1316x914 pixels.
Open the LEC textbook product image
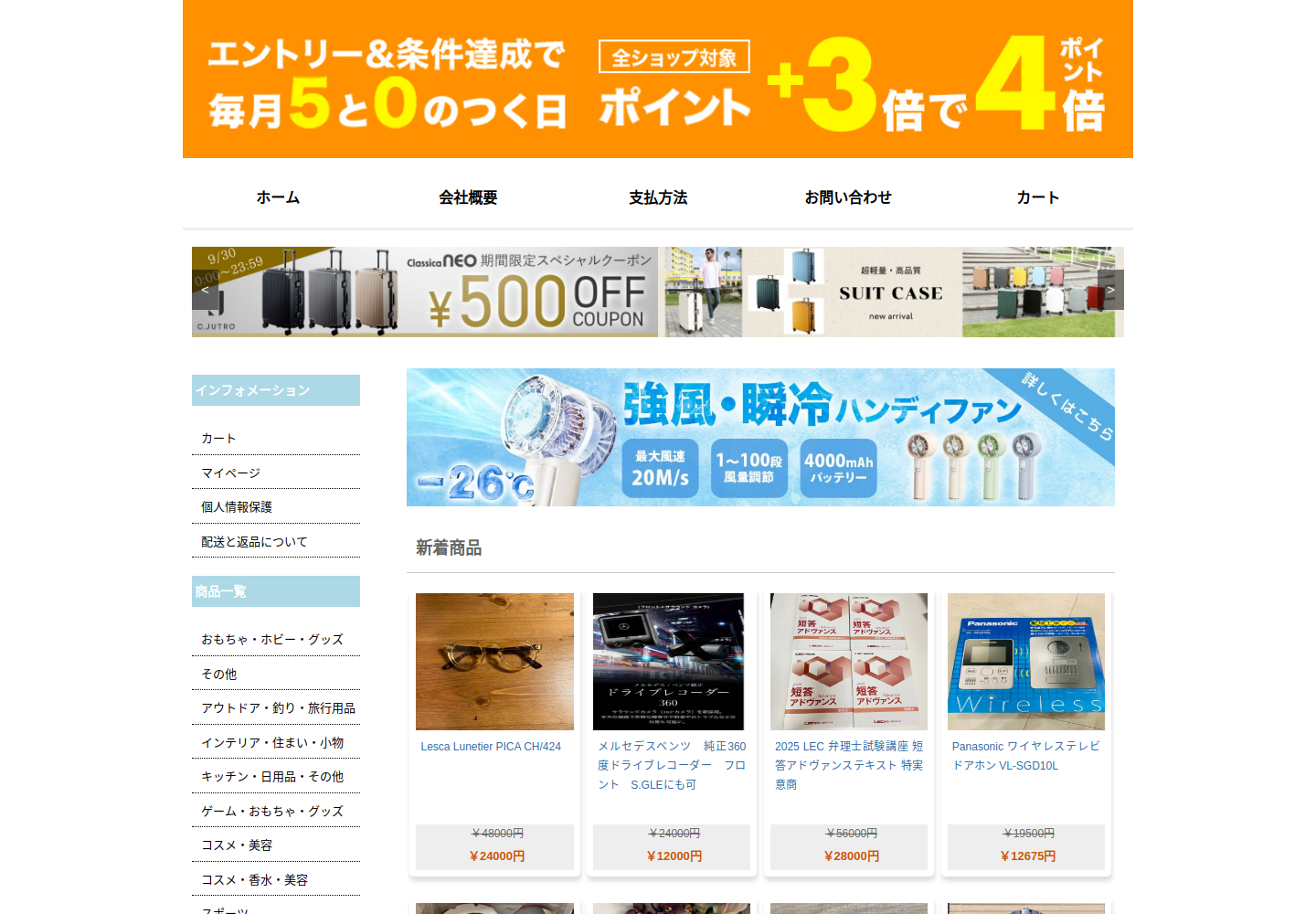click(x=849, y=662)
